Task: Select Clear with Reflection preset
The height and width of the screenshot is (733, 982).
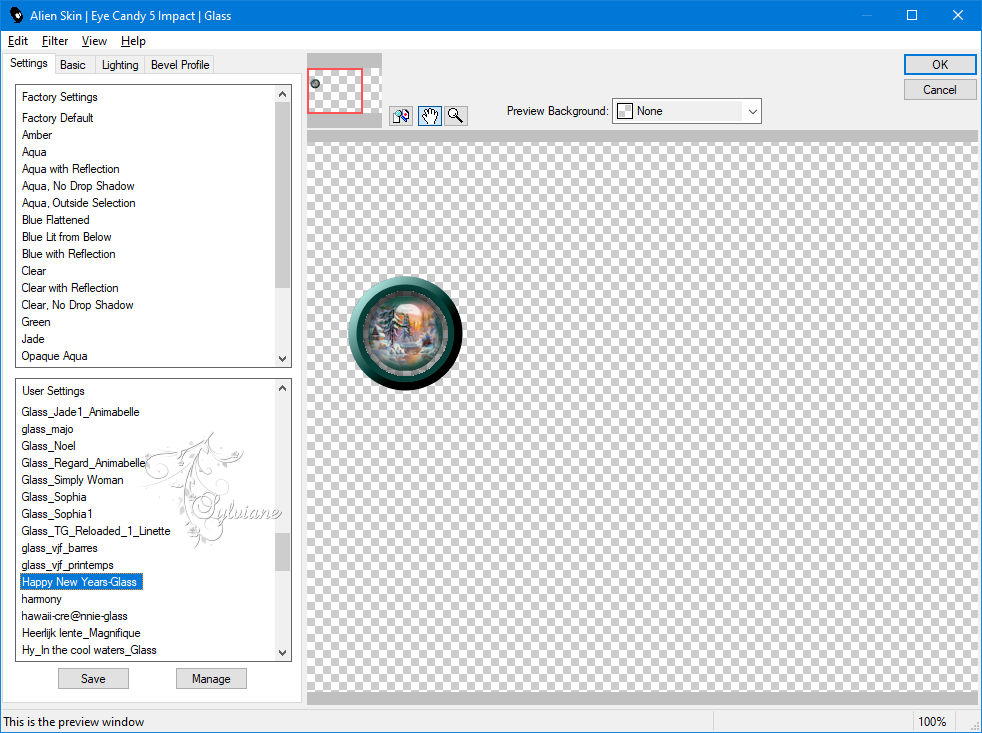Action: coord(70,288)
